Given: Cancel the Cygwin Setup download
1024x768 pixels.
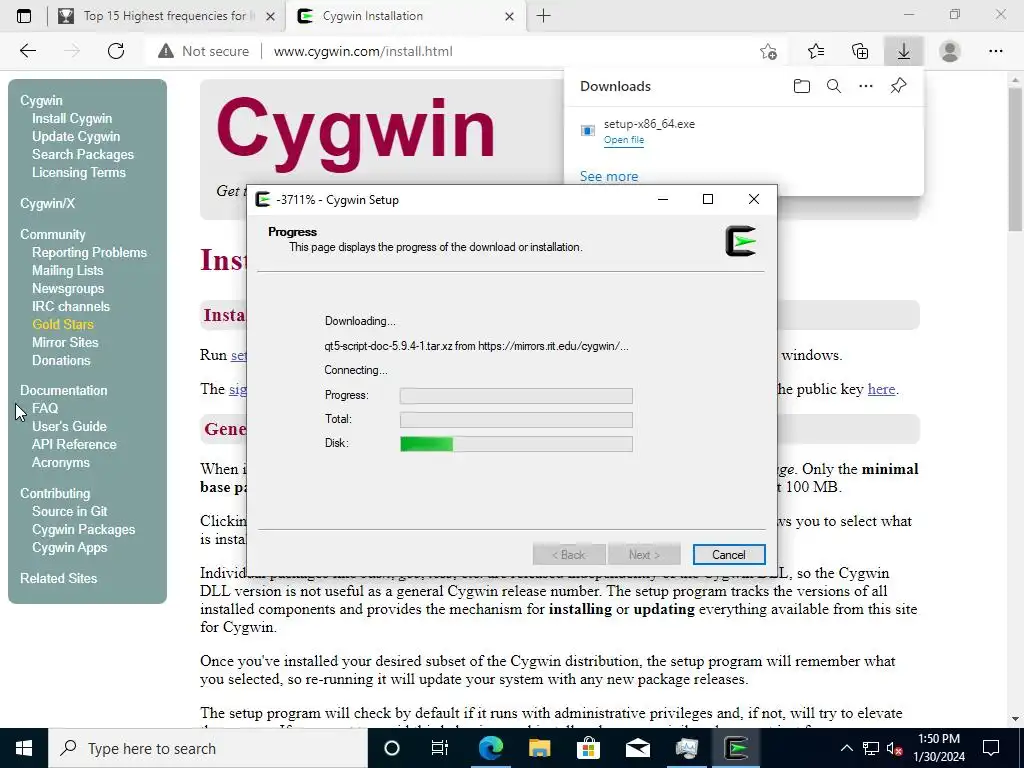Looking at the screenshot, I should (729, 554).
